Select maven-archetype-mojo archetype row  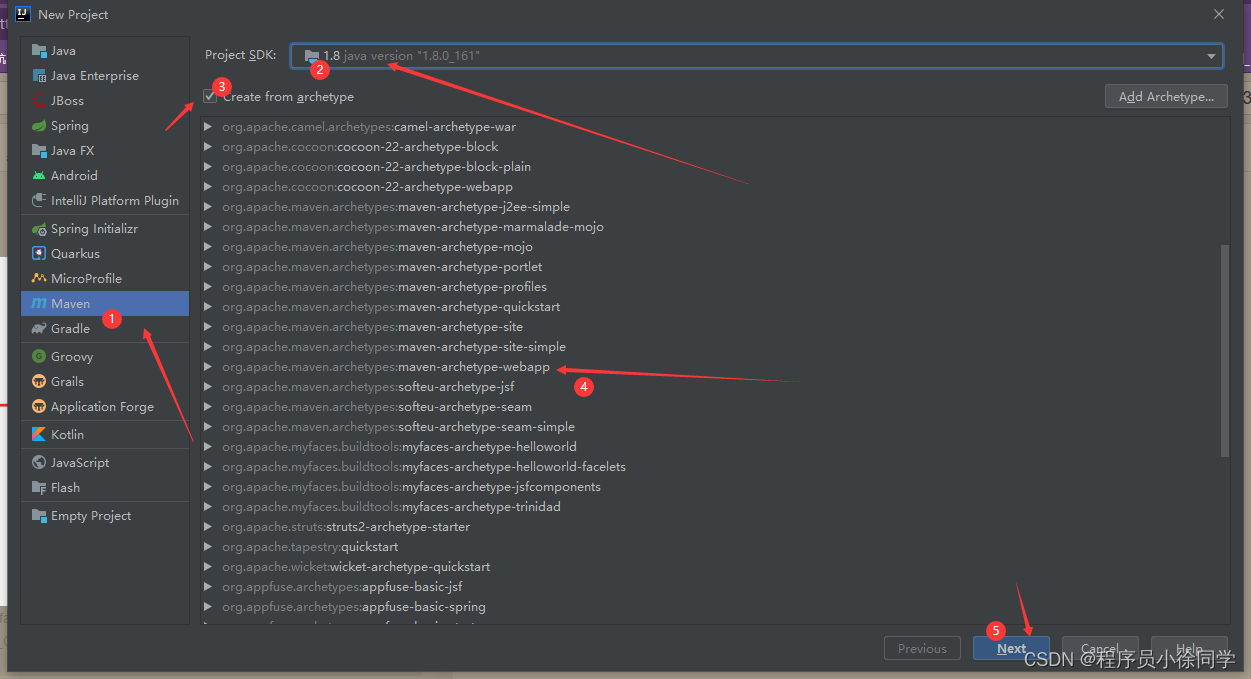709,247
